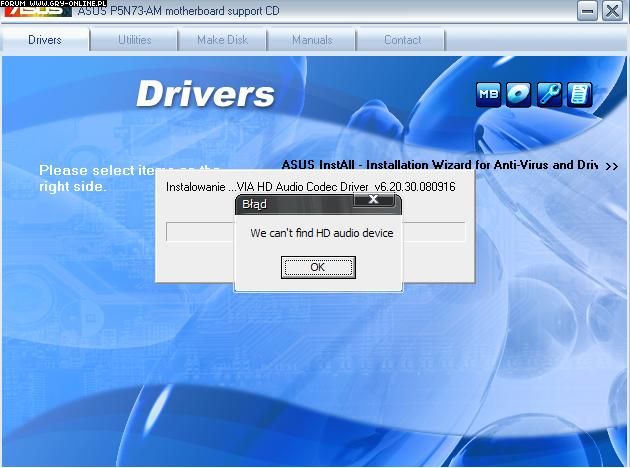Click the installation progress bar

[315, 232]
